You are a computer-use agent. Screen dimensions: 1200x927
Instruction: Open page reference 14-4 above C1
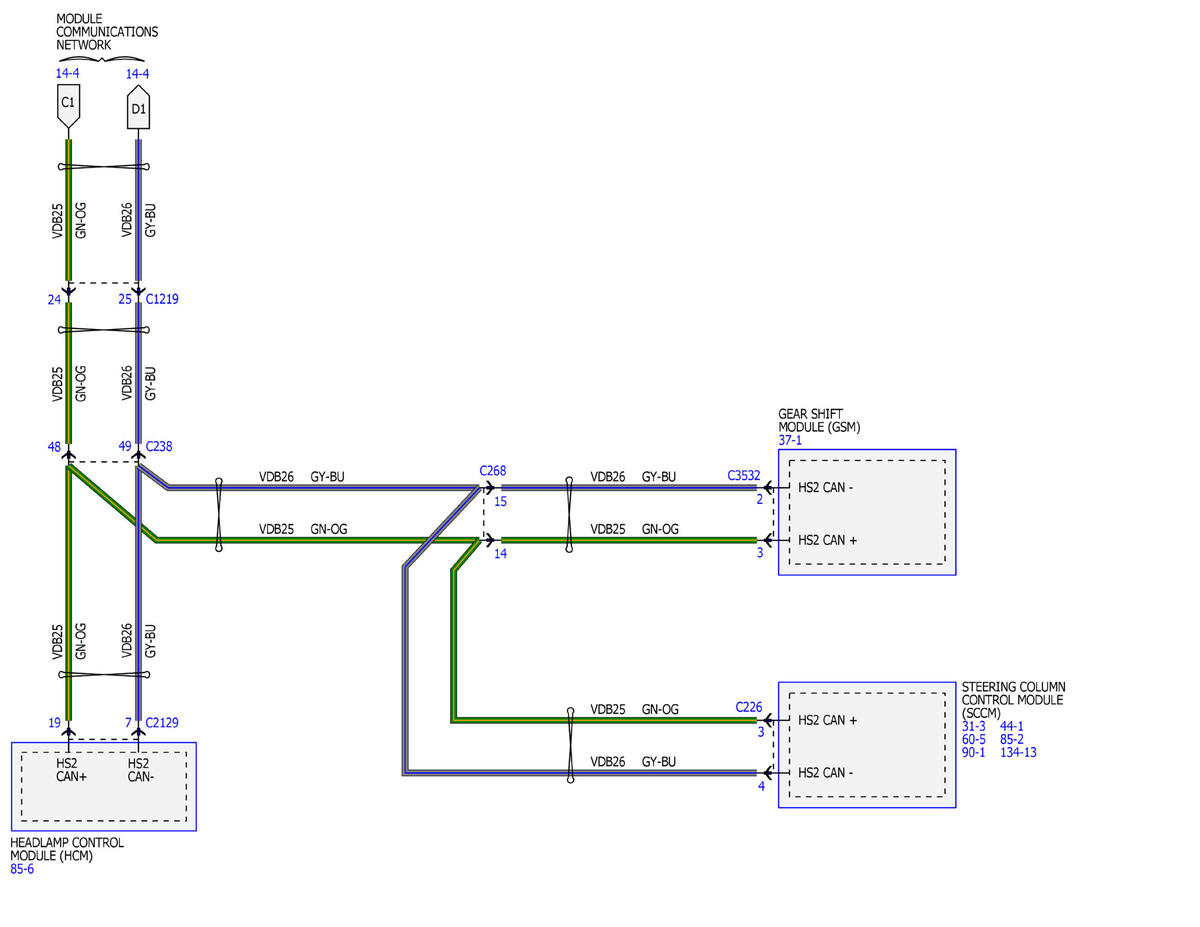[67, 74]
